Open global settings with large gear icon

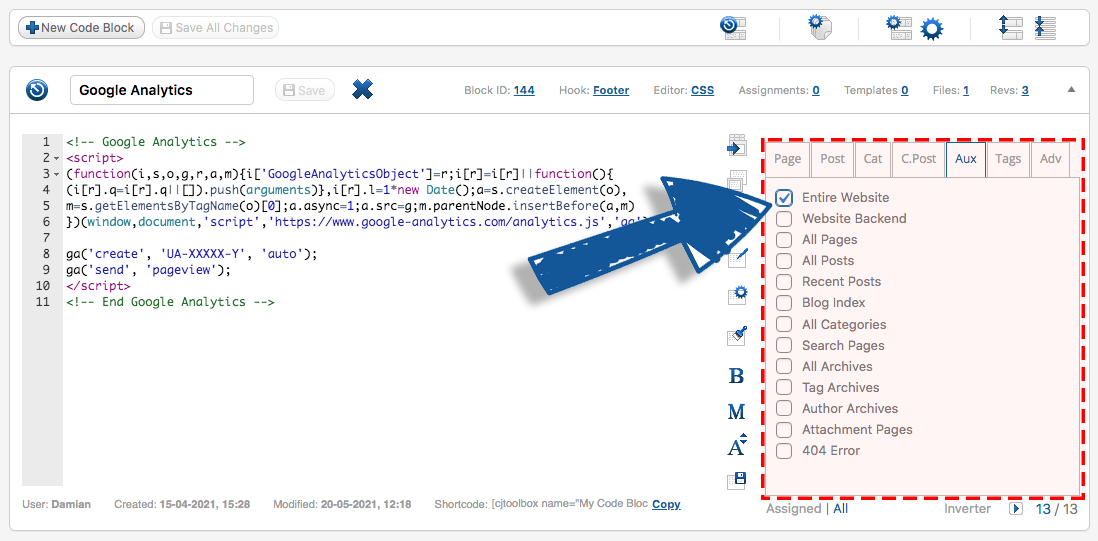pyautogui.click(x=931, y=29)
